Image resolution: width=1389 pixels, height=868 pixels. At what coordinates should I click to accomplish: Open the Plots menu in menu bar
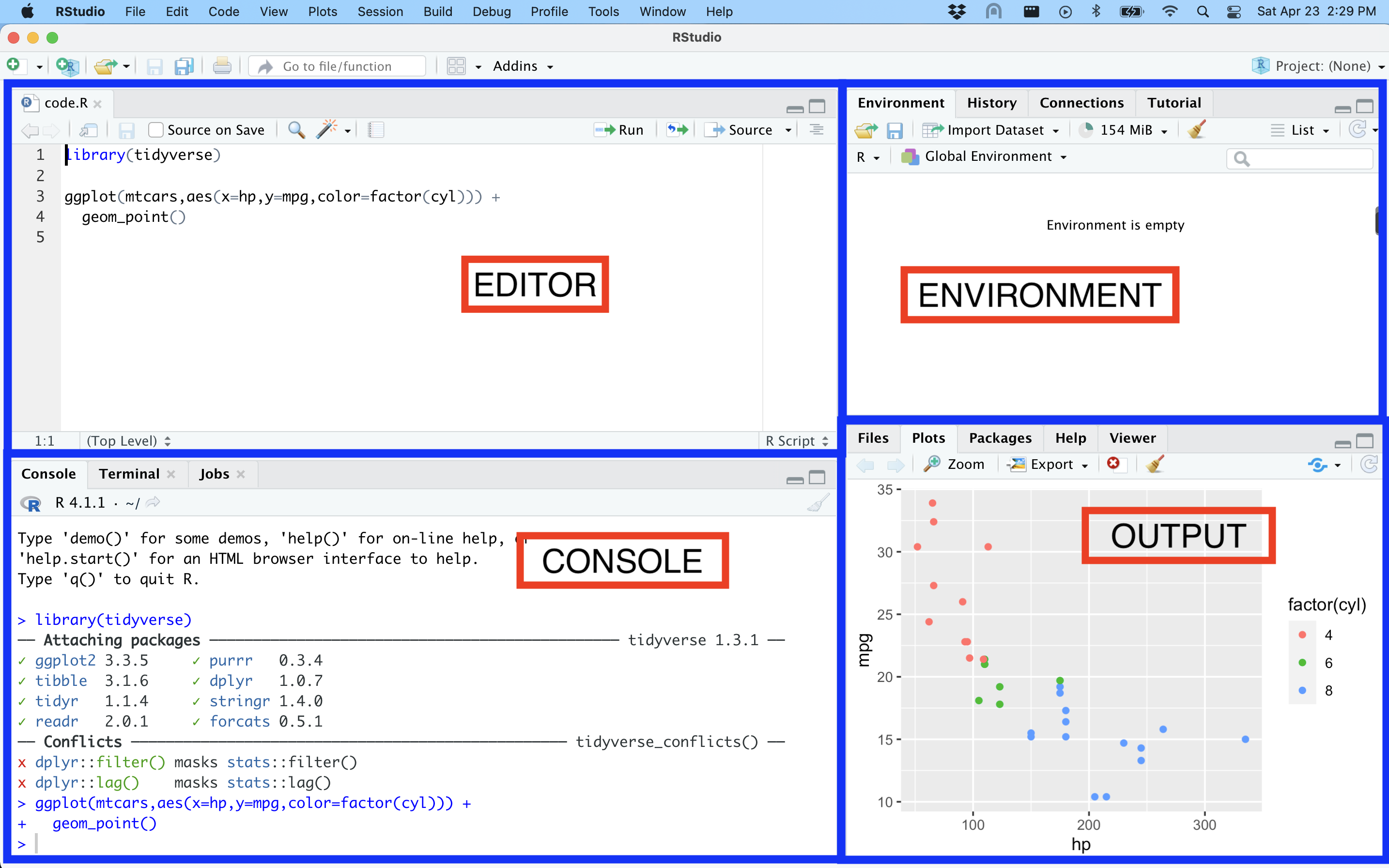(323, 12)
